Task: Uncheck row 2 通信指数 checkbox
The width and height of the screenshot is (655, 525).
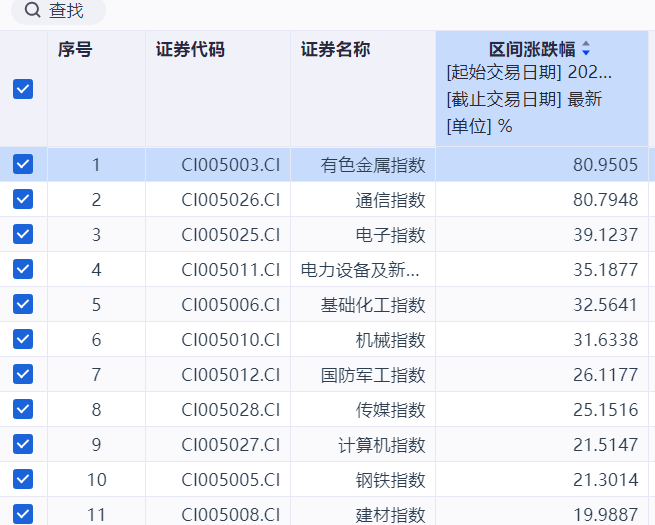Action: pyautogui.click(x=23, y=199)
